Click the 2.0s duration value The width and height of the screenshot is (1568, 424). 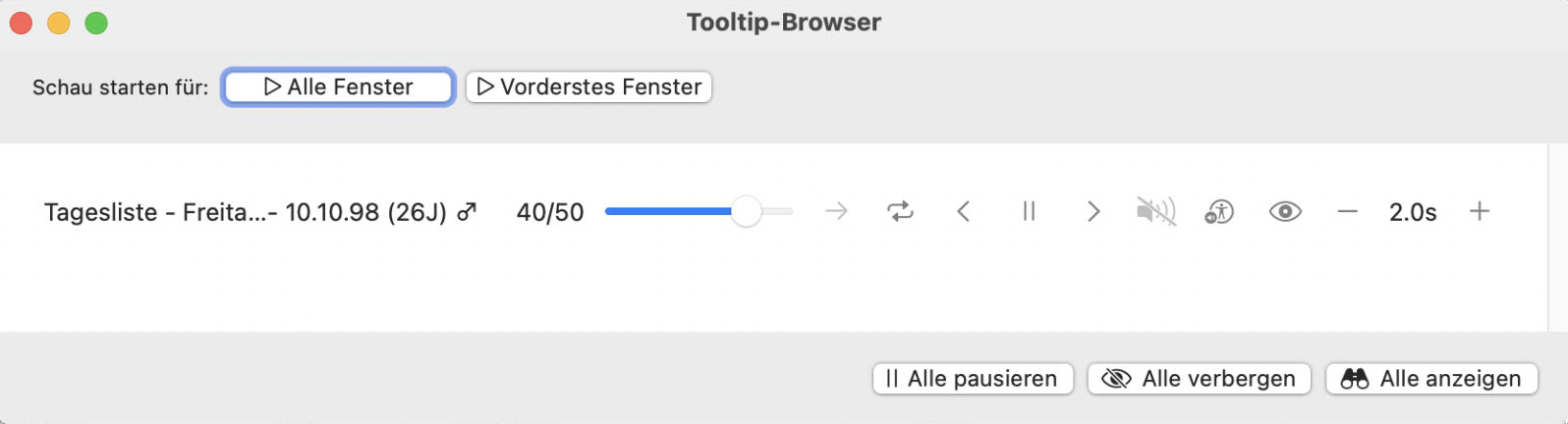[x=1413, y=212]
